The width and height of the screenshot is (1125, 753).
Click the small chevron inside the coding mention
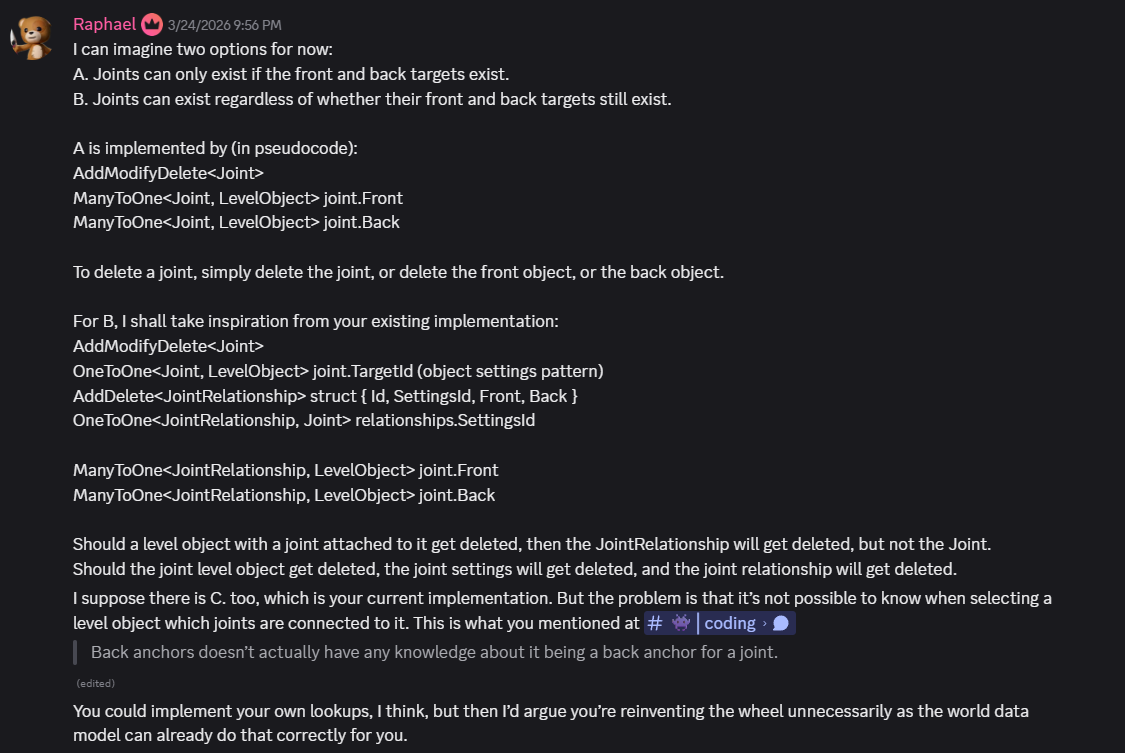764,623
